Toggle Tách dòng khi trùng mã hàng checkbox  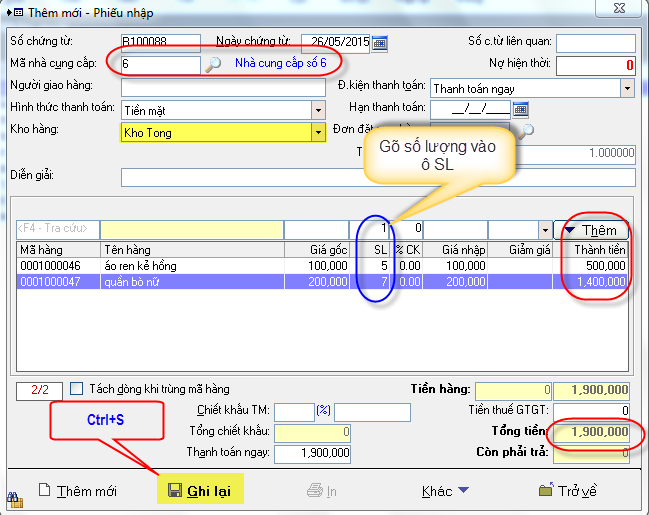[77, 389]
